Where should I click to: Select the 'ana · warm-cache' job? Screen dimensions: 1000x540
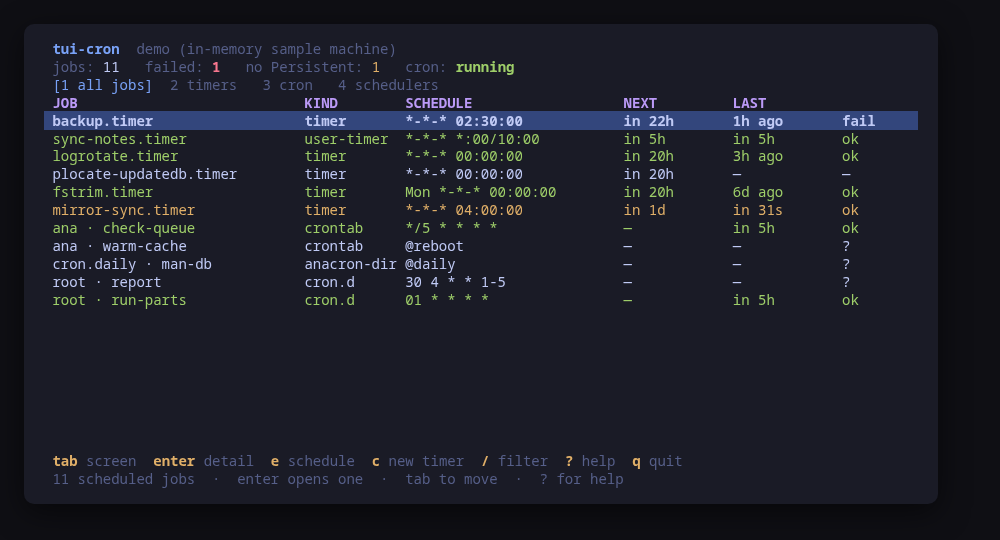coord(481,246)
